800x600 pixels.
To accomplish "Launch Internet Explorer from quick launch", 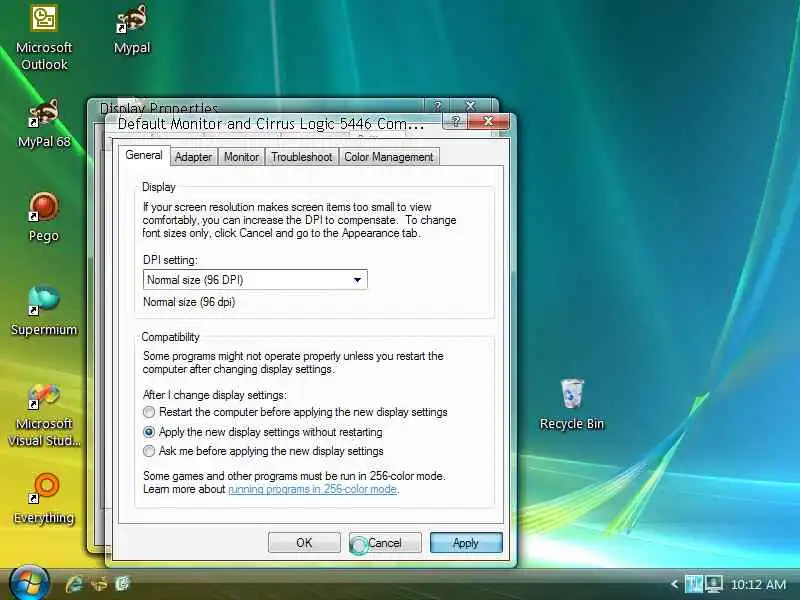I will (74, 583).
